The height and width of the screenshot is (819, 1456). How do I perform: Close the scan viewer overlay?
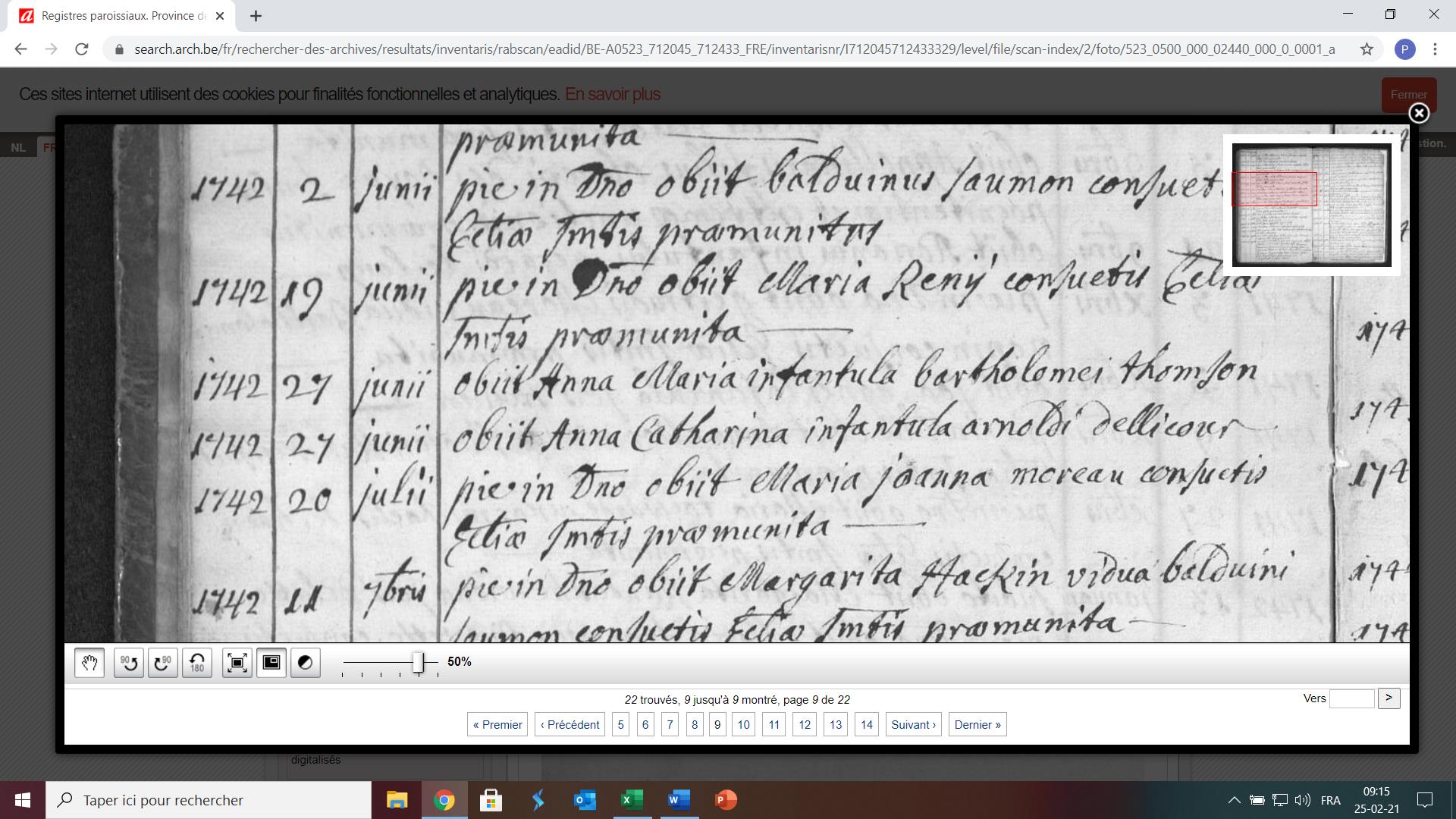(x=1418, y=113)
